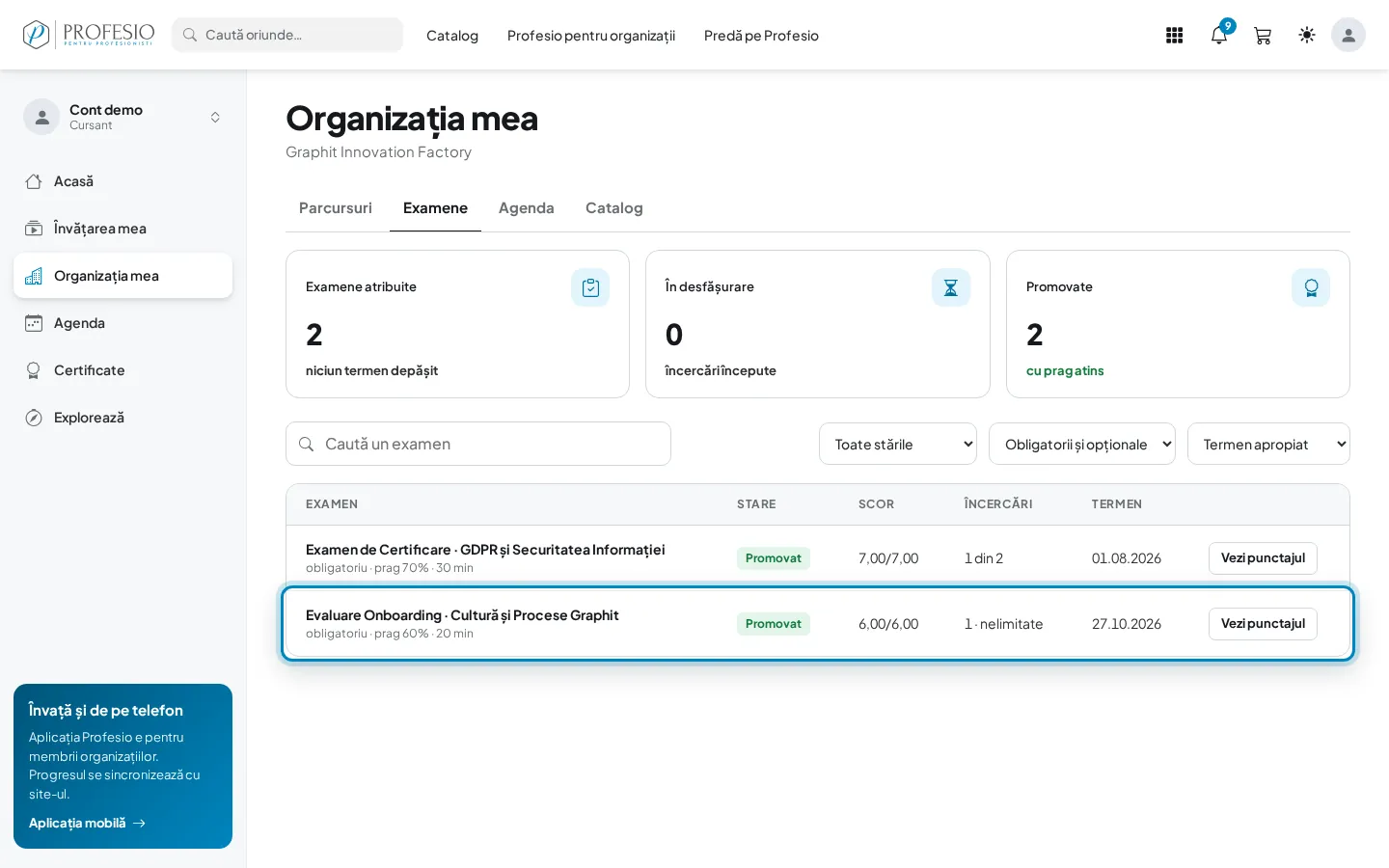Open Catalog in top navigation
This screenshot has height=868, width=1389.
[x=452, y=36]
